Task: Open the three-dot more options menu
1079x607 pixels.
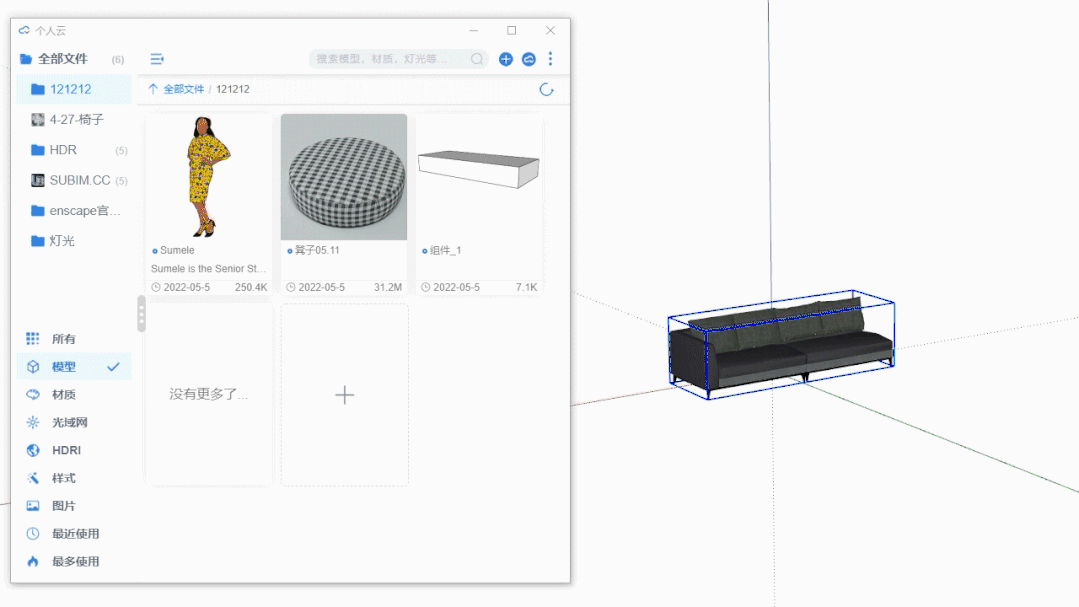Action: click(x=550, y=59)
